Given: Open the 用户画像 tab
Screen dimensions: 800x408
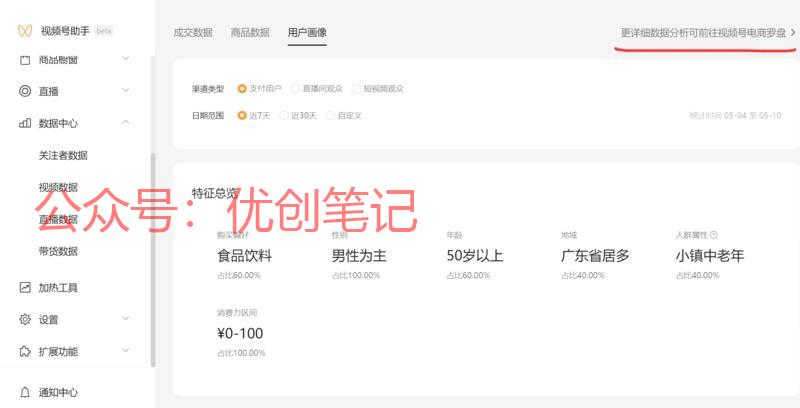Looking at the screenshot, I should click(x=307, y=33).
